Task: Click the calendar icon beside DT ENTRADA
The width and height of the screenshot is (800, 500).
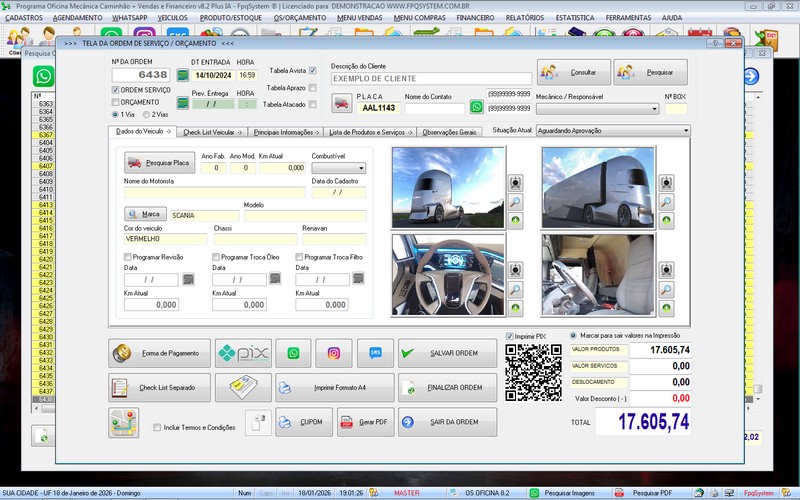Action: [182, 75]
